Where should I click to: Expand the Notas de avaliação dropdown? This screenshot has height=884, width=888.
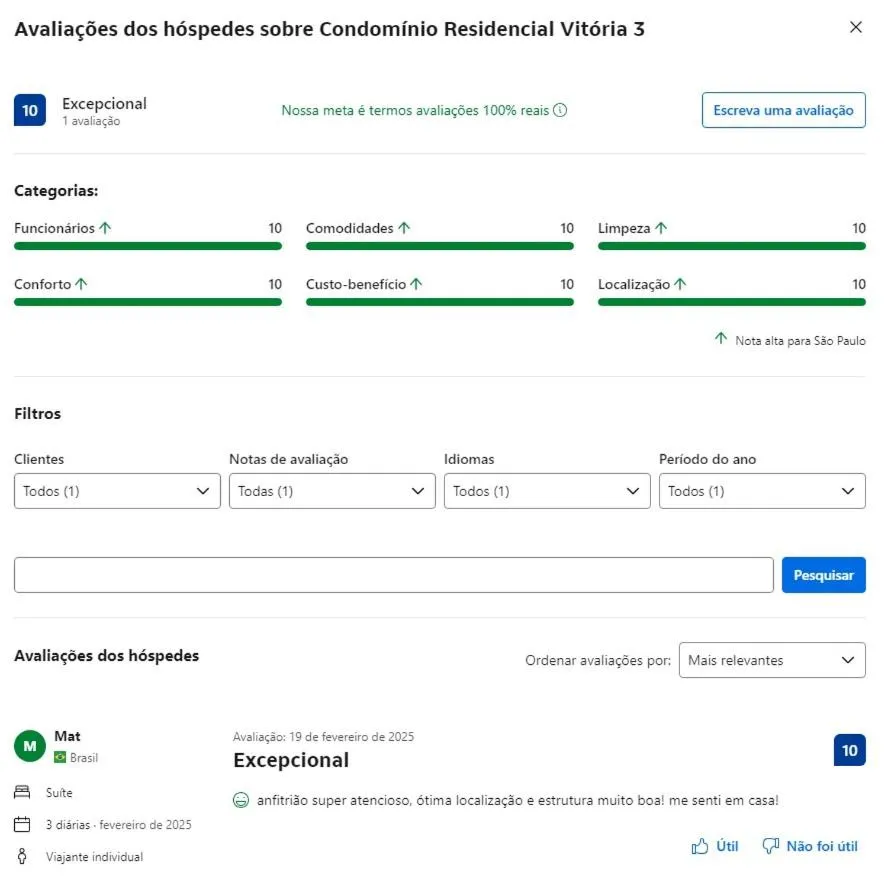click(x=332, y=491)
